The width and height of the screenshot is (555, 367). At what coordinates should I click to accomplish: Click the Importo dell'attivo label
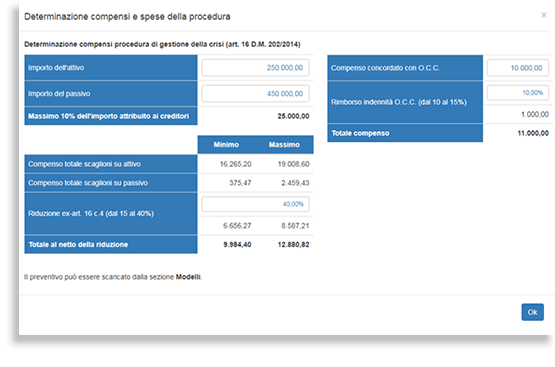56,68
